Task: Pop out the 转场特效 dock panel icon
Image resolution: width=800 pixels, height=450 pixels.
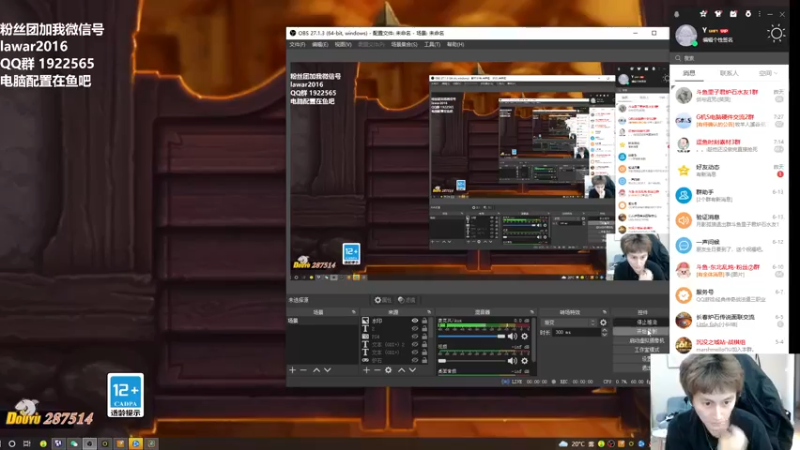Action: point(605,312)
